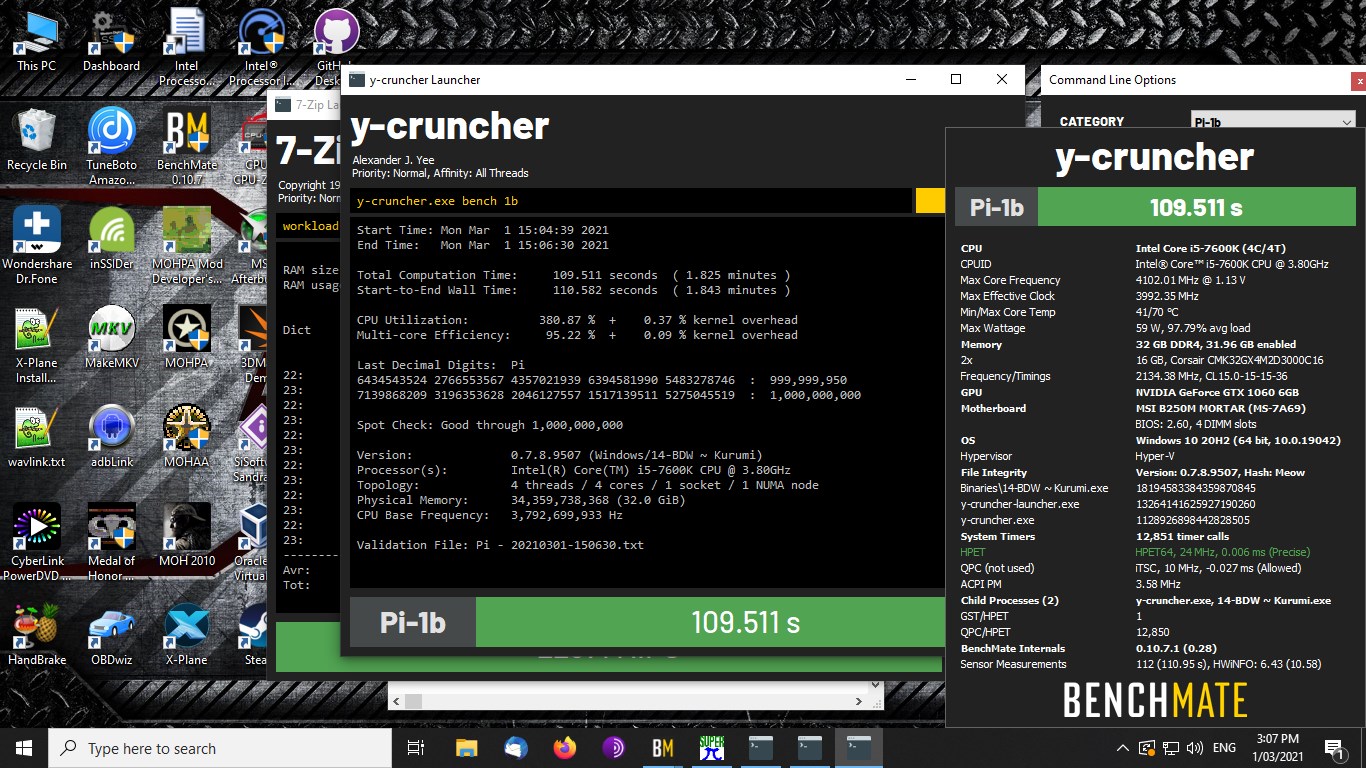Open Thunderbird from the taskbar
This screenshot has height=768, width=1366.
(x=515, y=748)
